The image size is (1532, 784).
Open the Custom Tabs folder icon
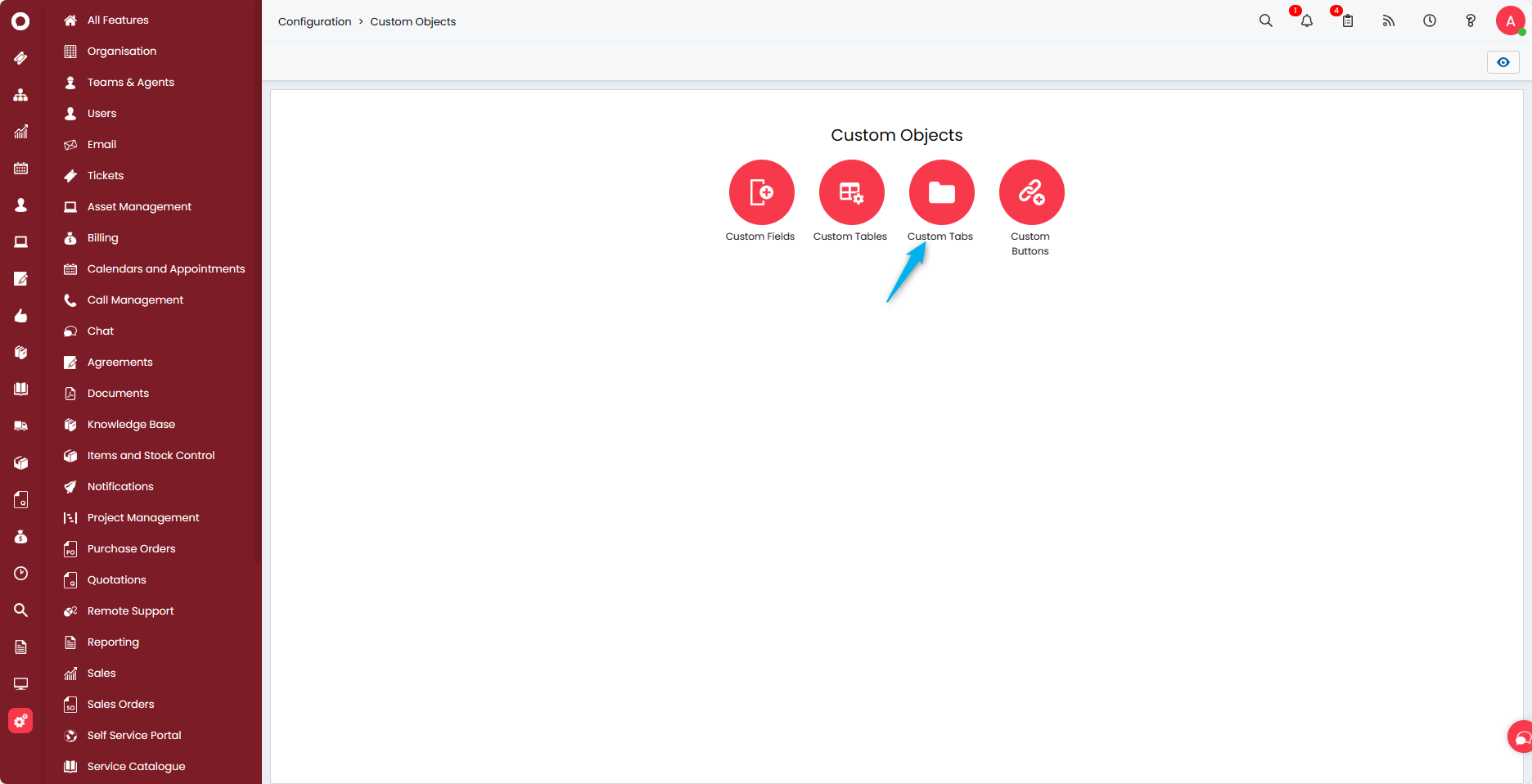941,192
